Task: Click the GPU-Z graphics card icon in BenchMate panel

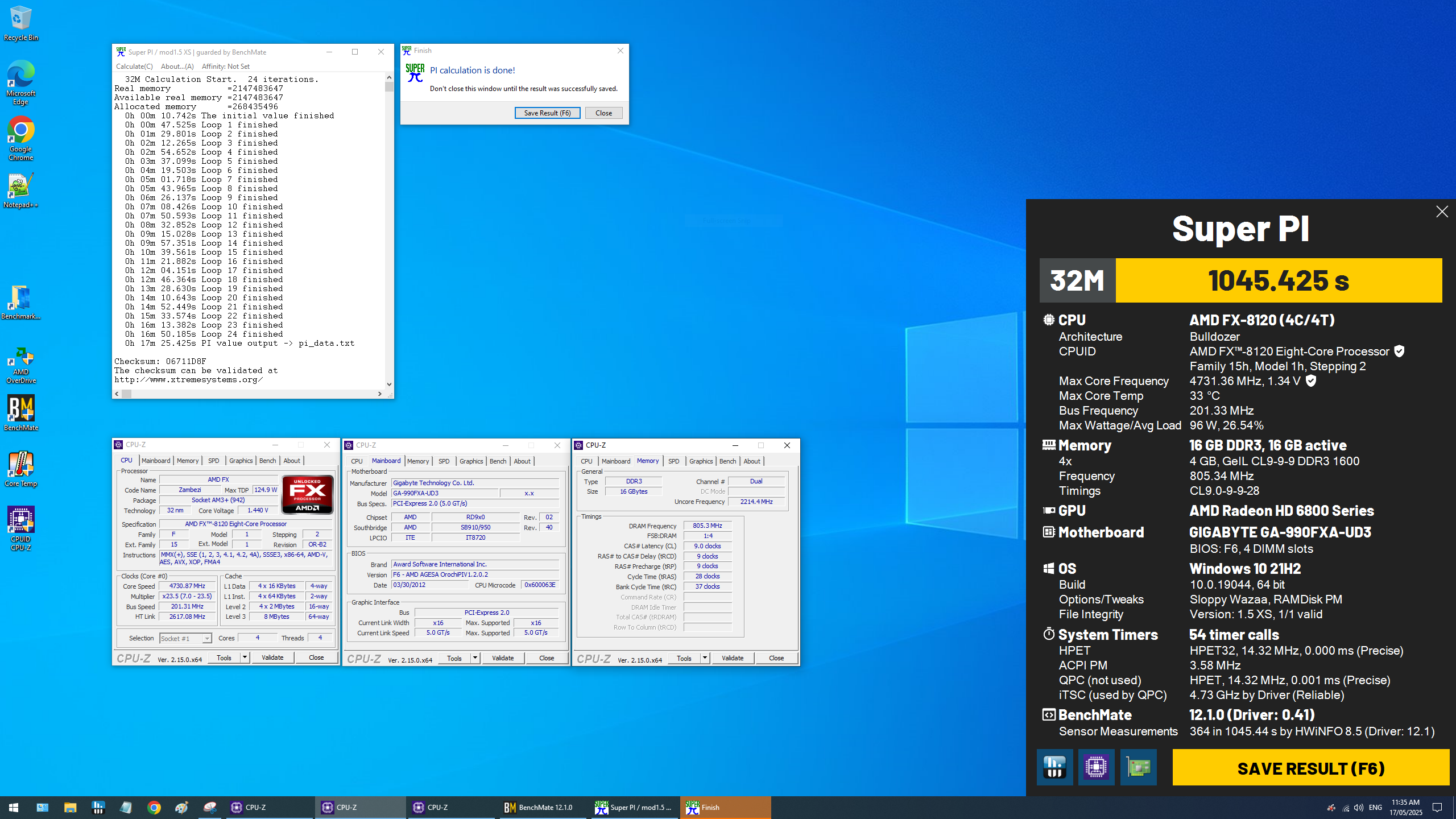Action: click(x=1138, y=767)
